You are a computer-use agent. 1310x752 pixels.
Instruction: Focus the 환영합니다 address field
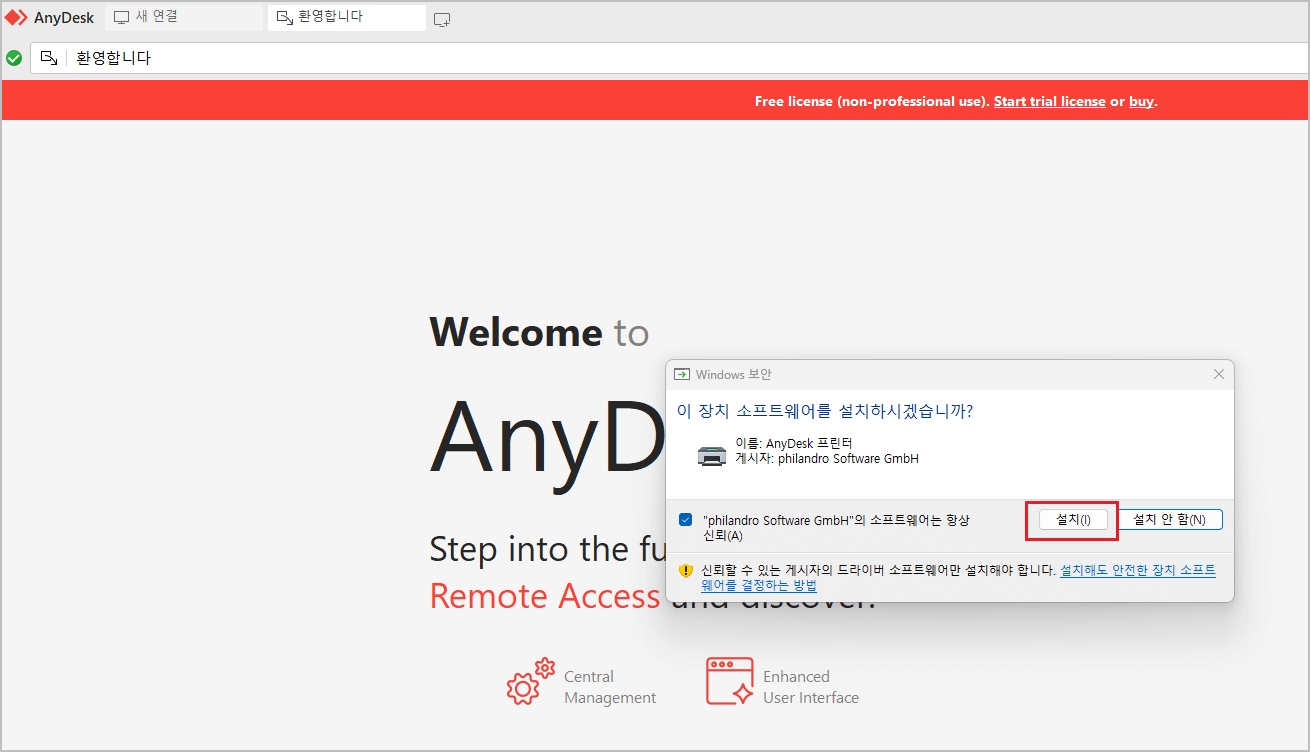(x=668, y=58)
